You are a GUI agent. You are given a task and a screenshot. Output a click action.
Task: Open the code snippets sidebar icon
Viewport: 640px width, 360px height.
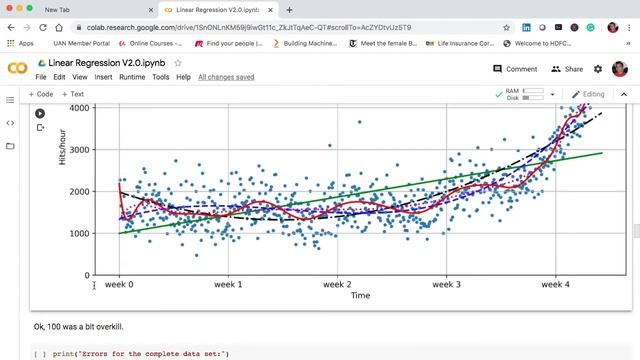tap(10, 123)
